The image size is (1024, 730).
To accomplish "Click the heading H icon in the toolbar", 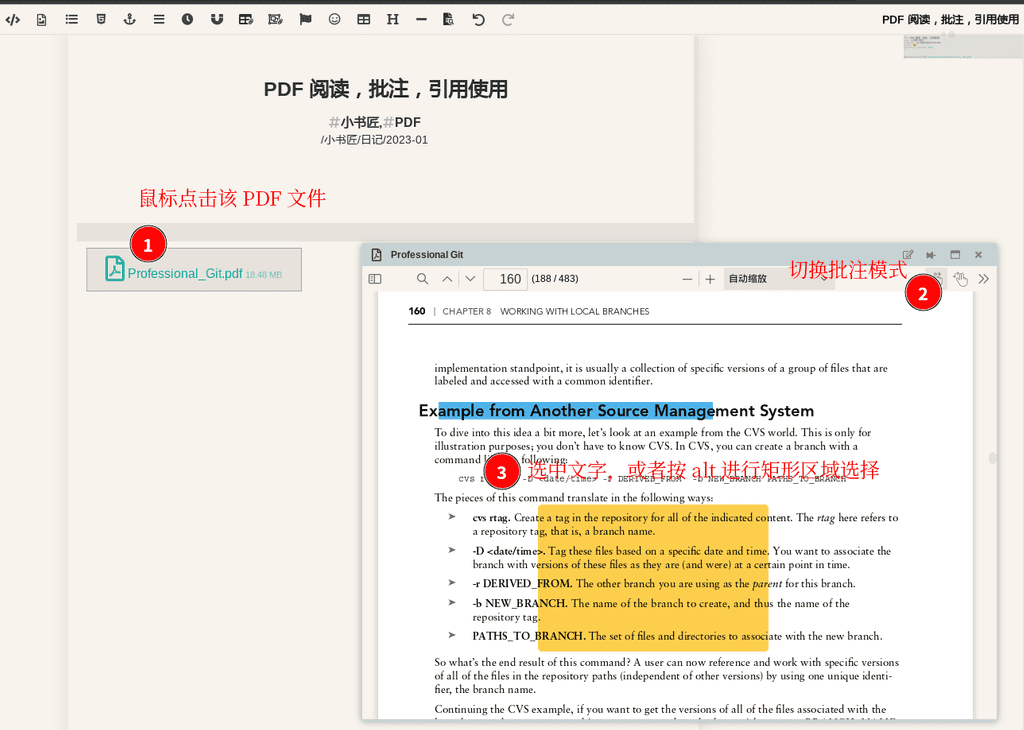I will click(392, 18).
